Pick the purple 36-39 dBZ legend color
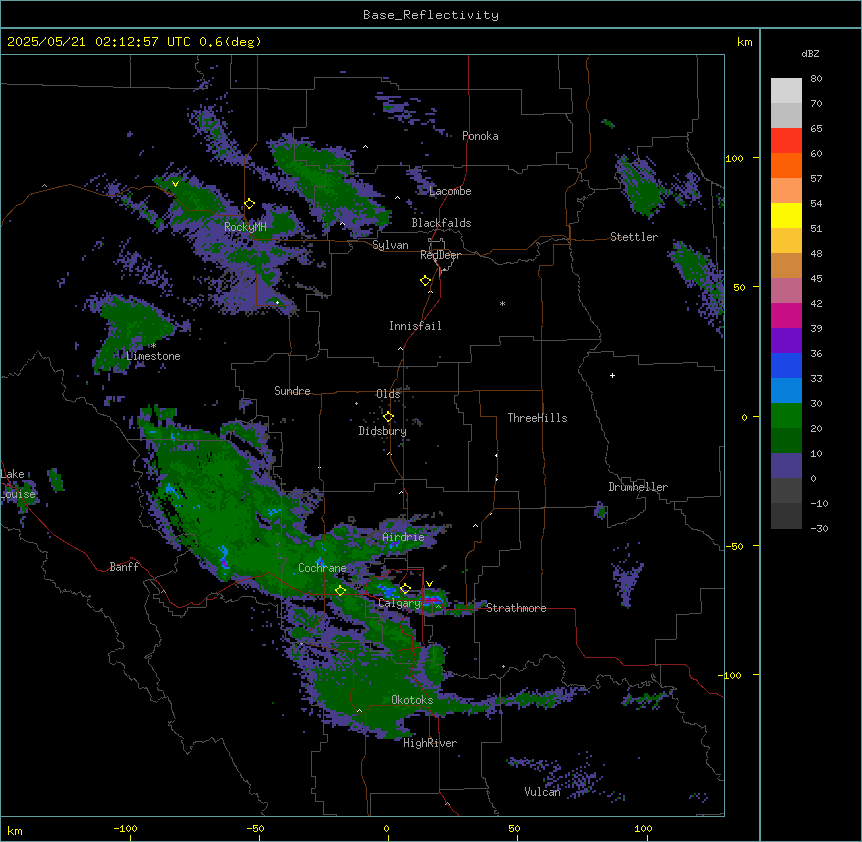This screenshot has height=842, width=862. (x=786, y=341)
